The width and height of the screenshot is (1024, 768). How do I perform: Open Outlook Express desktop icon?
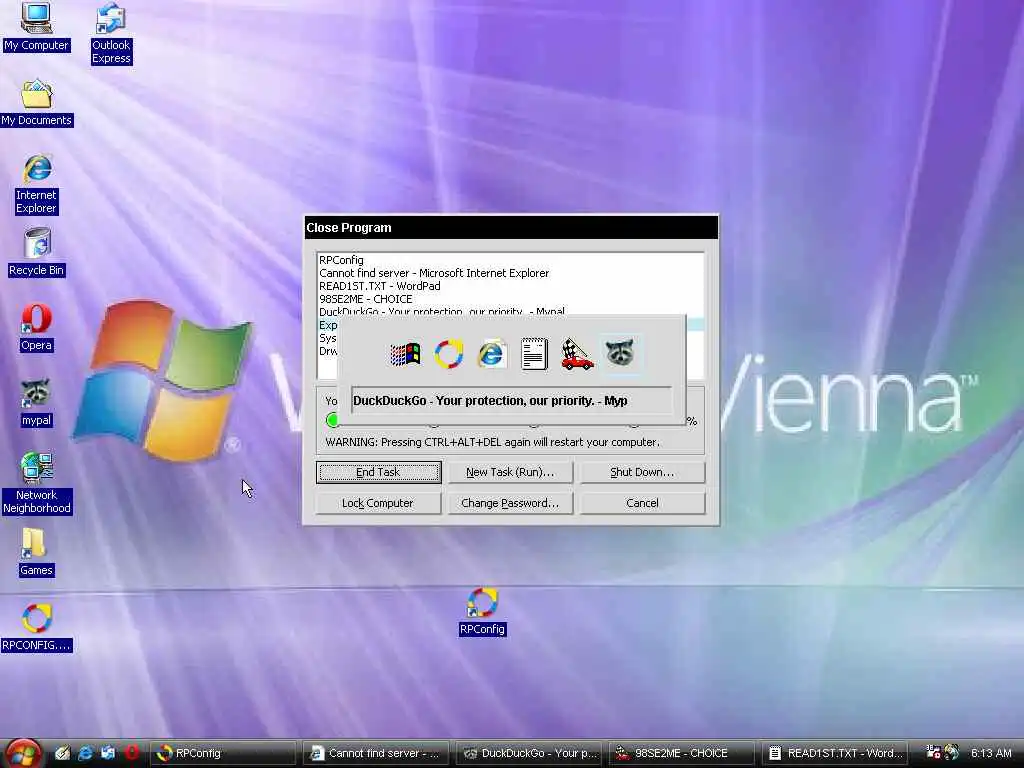coord(111,33)
